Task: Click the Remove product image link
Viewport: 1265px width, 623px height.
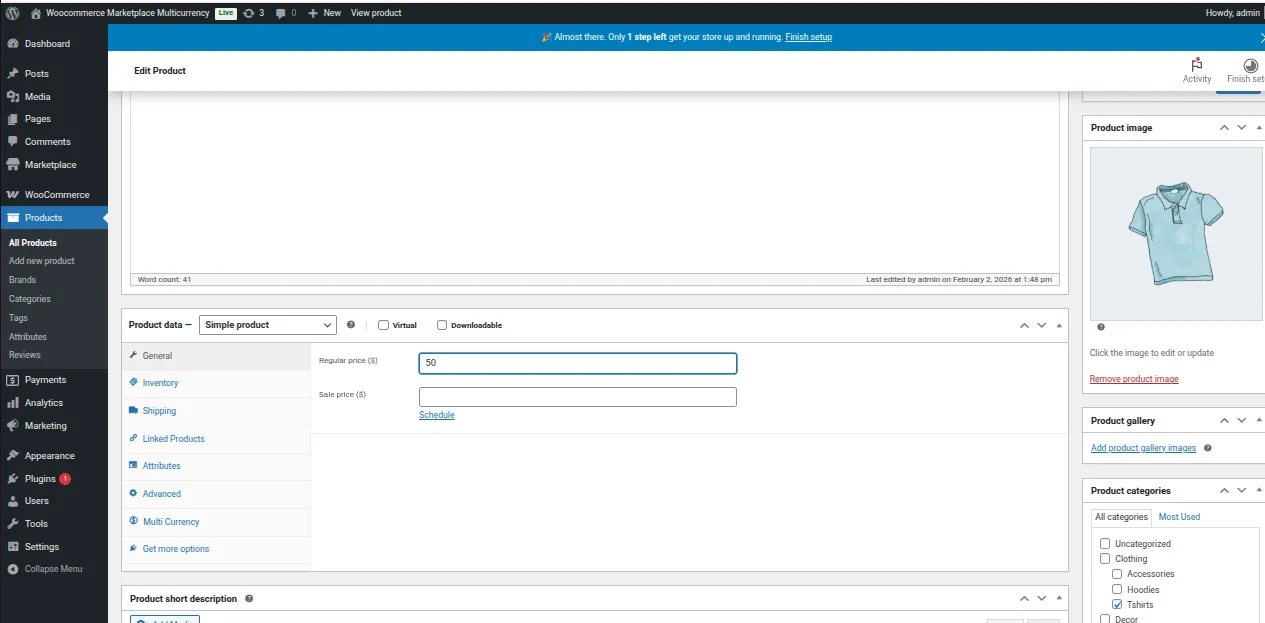Action: [x=1134, y=379]
